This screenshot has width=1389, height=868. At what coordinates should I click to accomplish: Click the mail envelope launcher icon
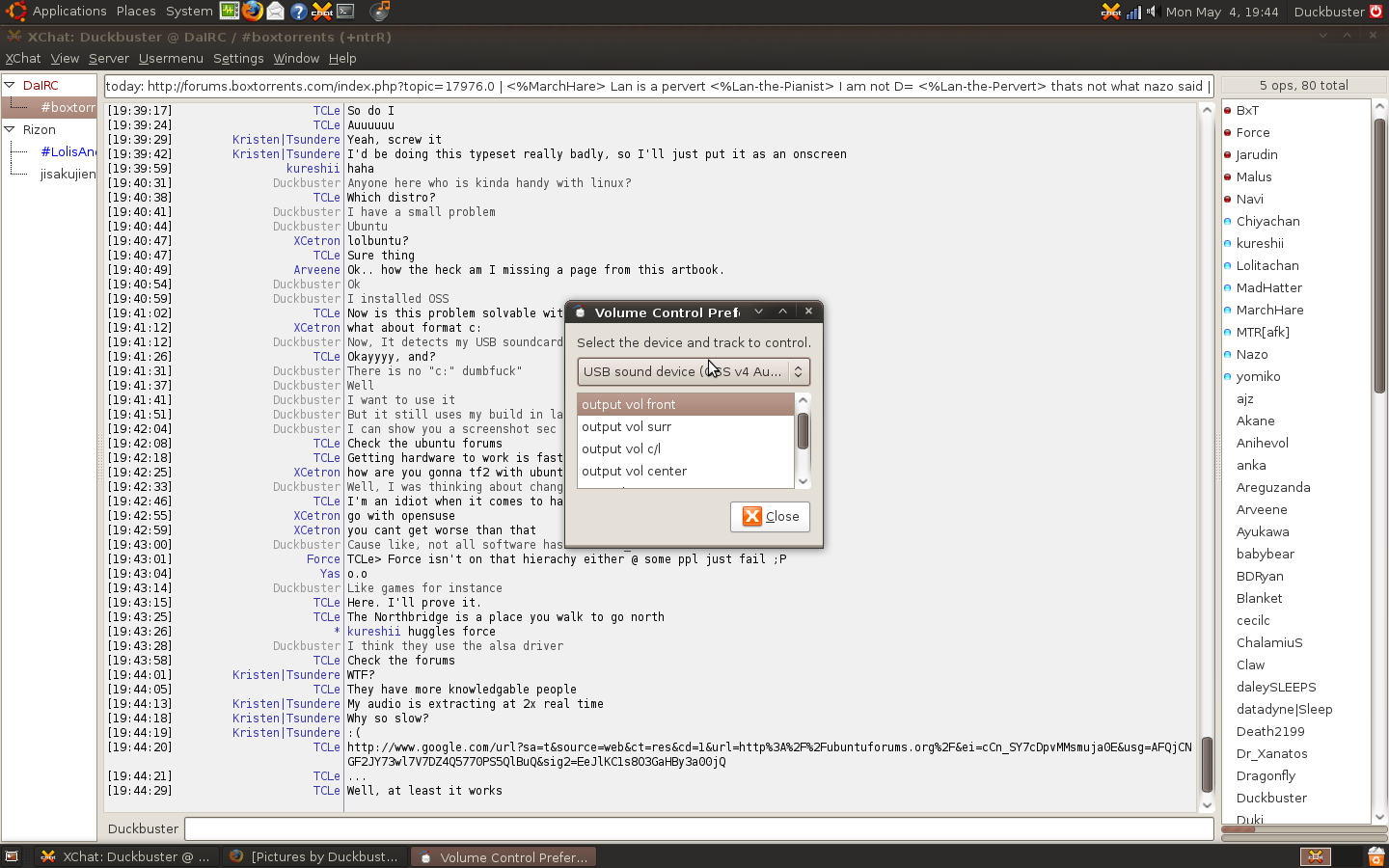(275, 11)
